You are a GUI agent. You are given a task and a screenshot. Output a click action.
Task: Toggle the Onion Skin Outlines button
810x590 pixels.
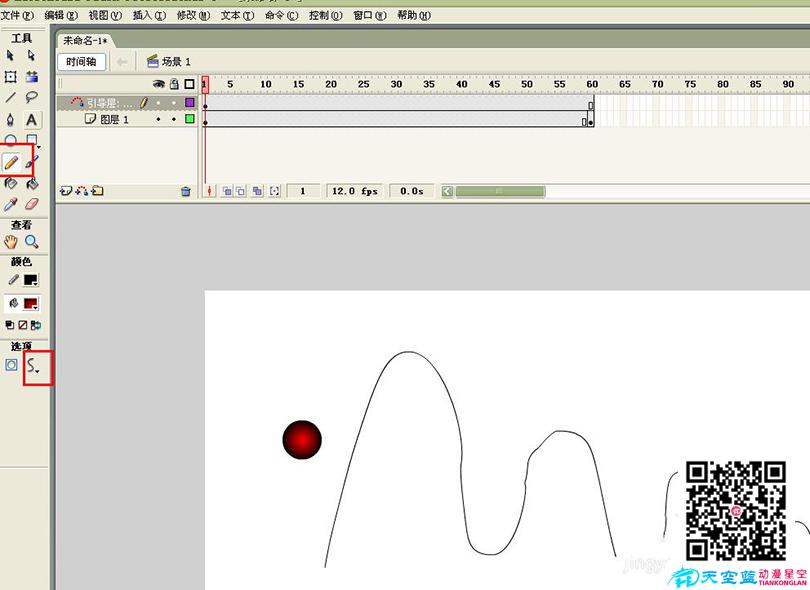(240, 191)
